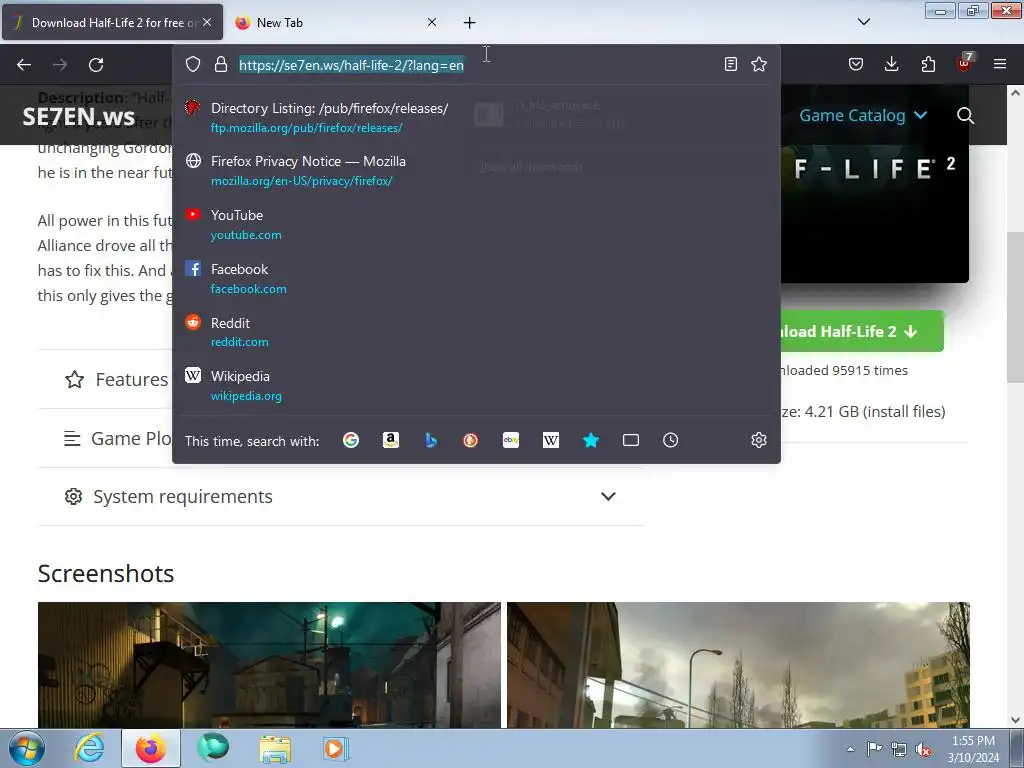Open the extensions puzzle icon

[x=928, y=64]
